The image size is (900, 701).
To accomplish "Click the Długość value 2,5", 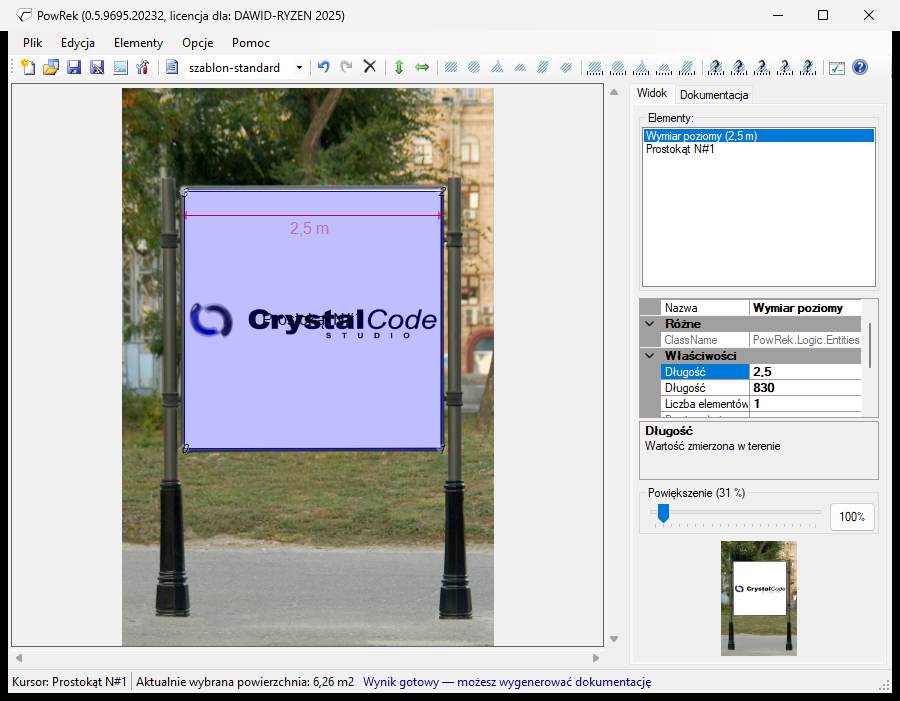I will pos(805,372).
